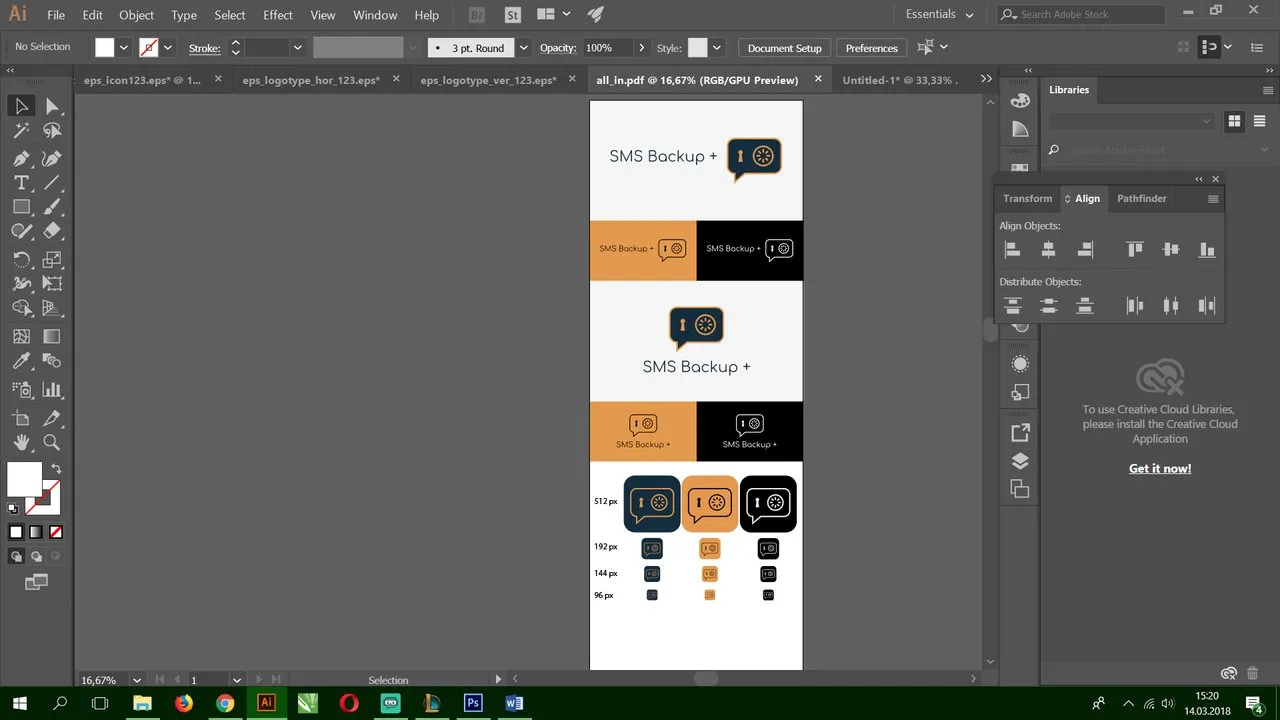Screen dimensions: 1280x720
Task: Set paint mode to Color
Action: click(x=16, y=532)
